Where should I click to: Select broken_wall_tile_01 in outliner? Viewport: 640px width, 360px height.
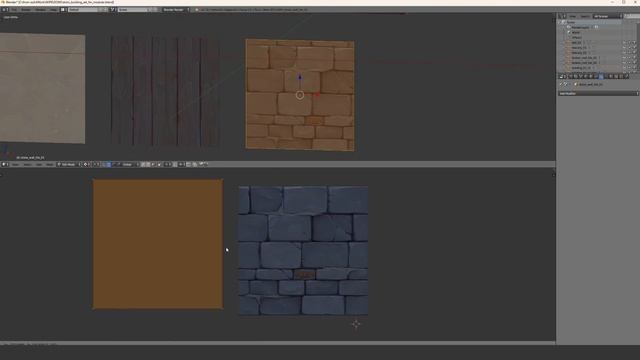pyautogui.click(x=584, y=58)
